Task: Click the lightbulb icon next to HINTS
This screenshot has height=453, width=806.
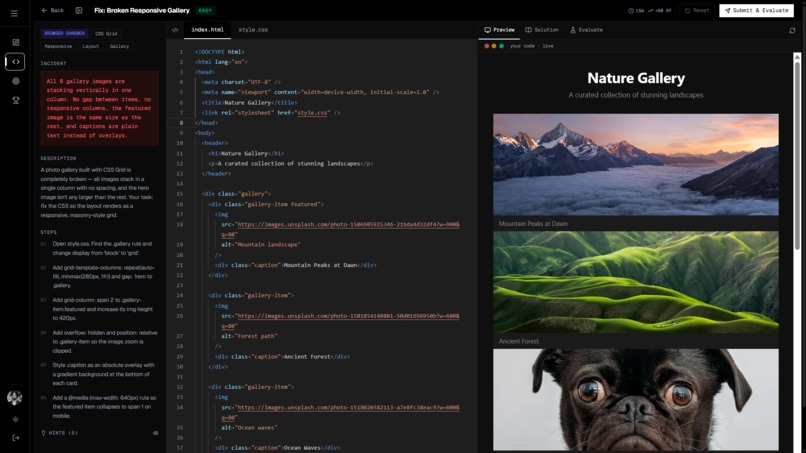Action: point(43,433)
